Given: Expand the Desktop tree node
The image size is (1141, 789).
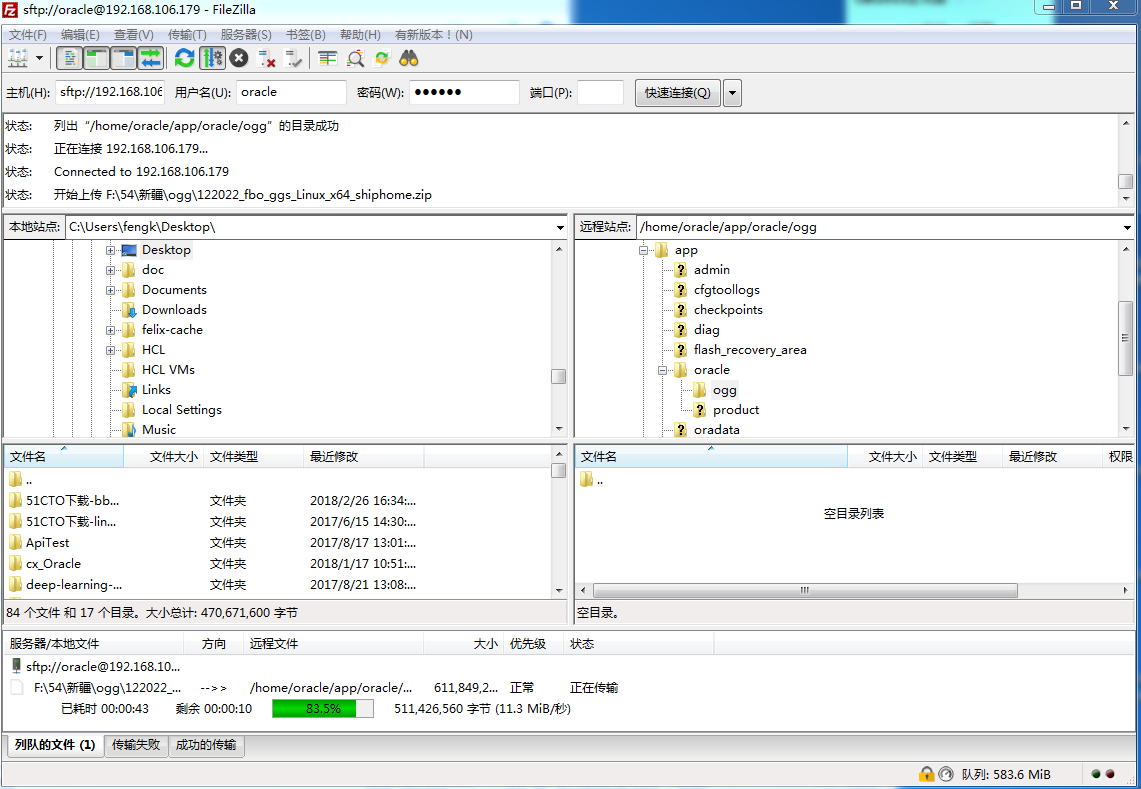Looking at the screenshot, I should (111, 250).
